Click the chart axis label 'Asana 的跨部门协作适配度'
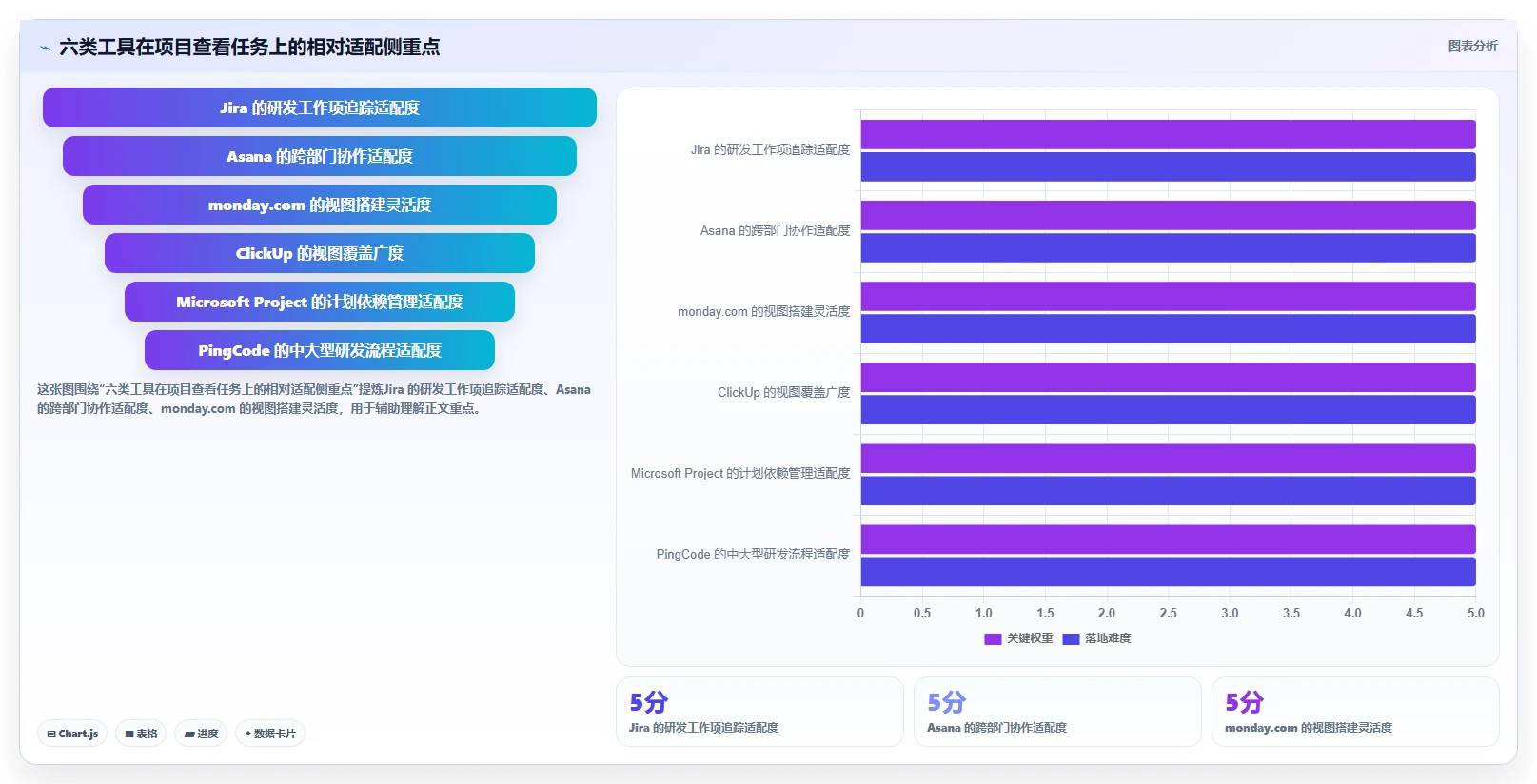 pos(775,230)
